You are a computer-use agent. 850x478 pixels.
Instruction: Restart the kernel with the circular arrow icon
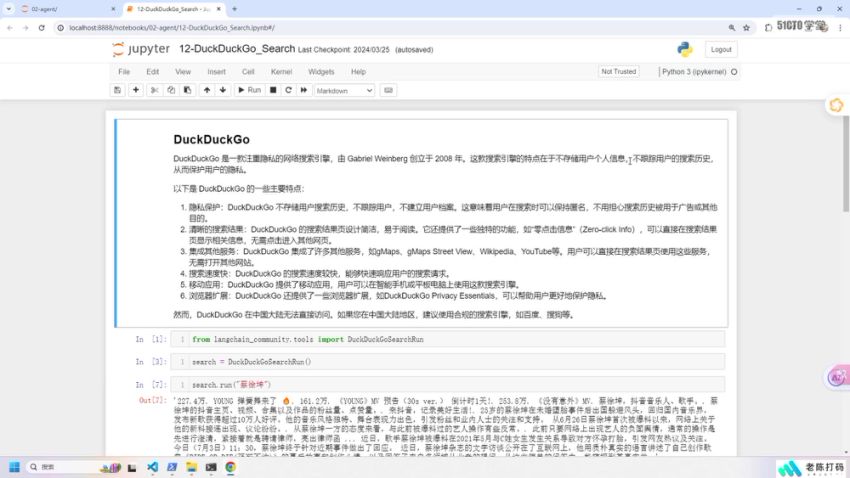pyautogui.click(x=288, y=91)
